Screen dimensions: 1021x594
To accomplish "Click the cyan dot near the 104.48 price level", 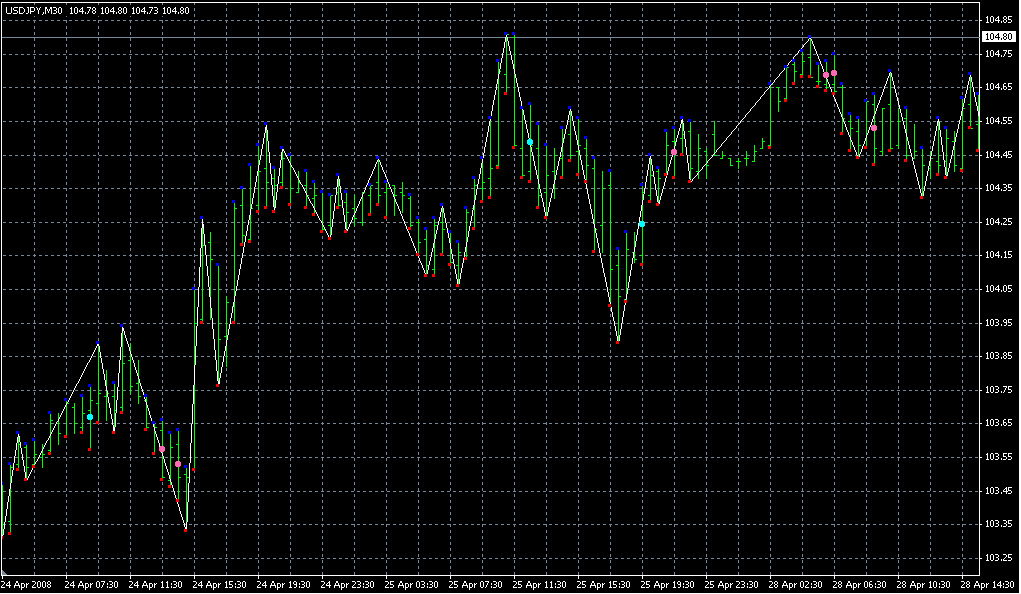I will point(530,143).
